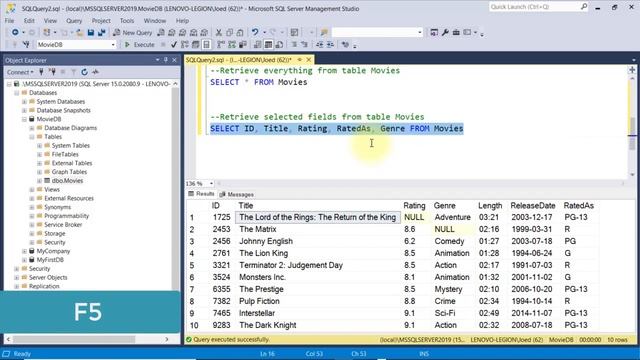The image size is (640, 360).
Task: Click the Open File folder icon
Action: (x=80, y=32)
